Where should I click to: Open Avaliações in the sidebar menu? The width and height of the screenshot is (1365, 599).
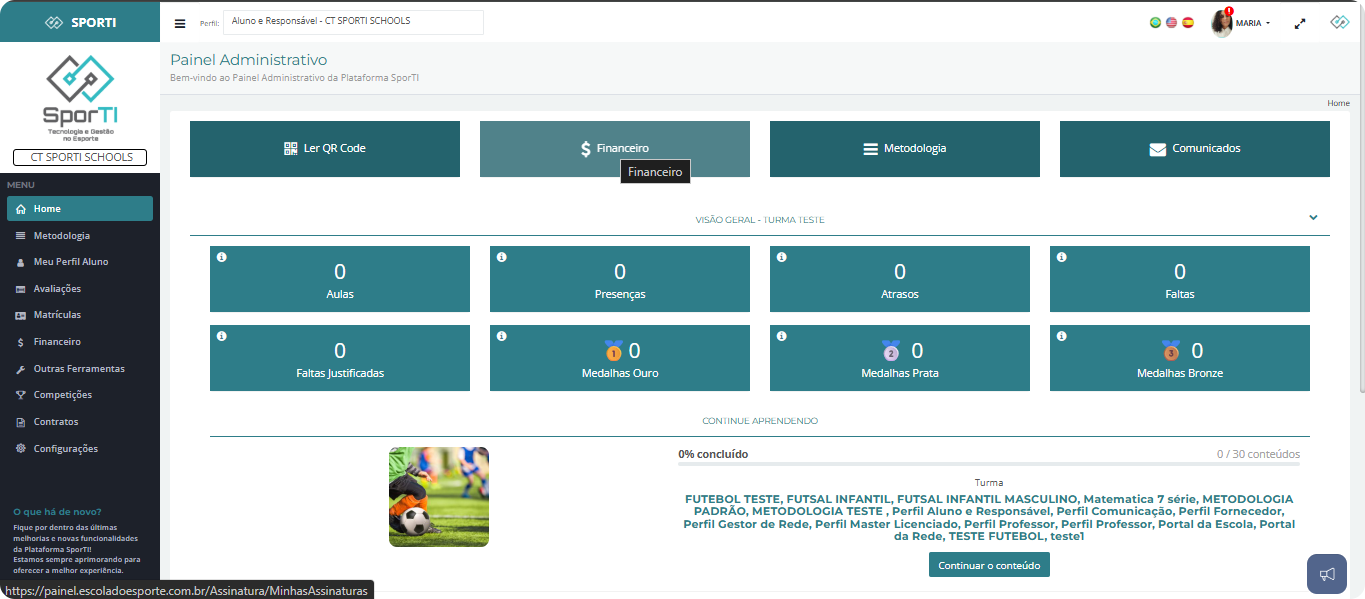[57, 289]
